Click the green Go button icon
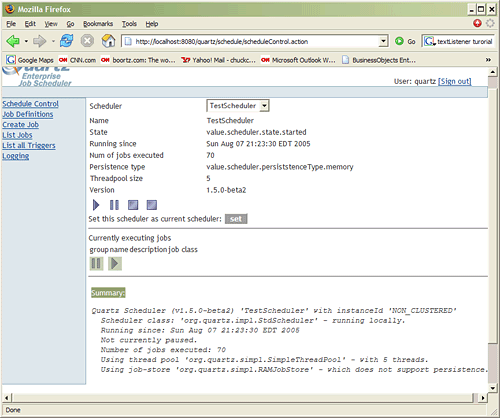 pyautogui.click(x=399, y=41)
